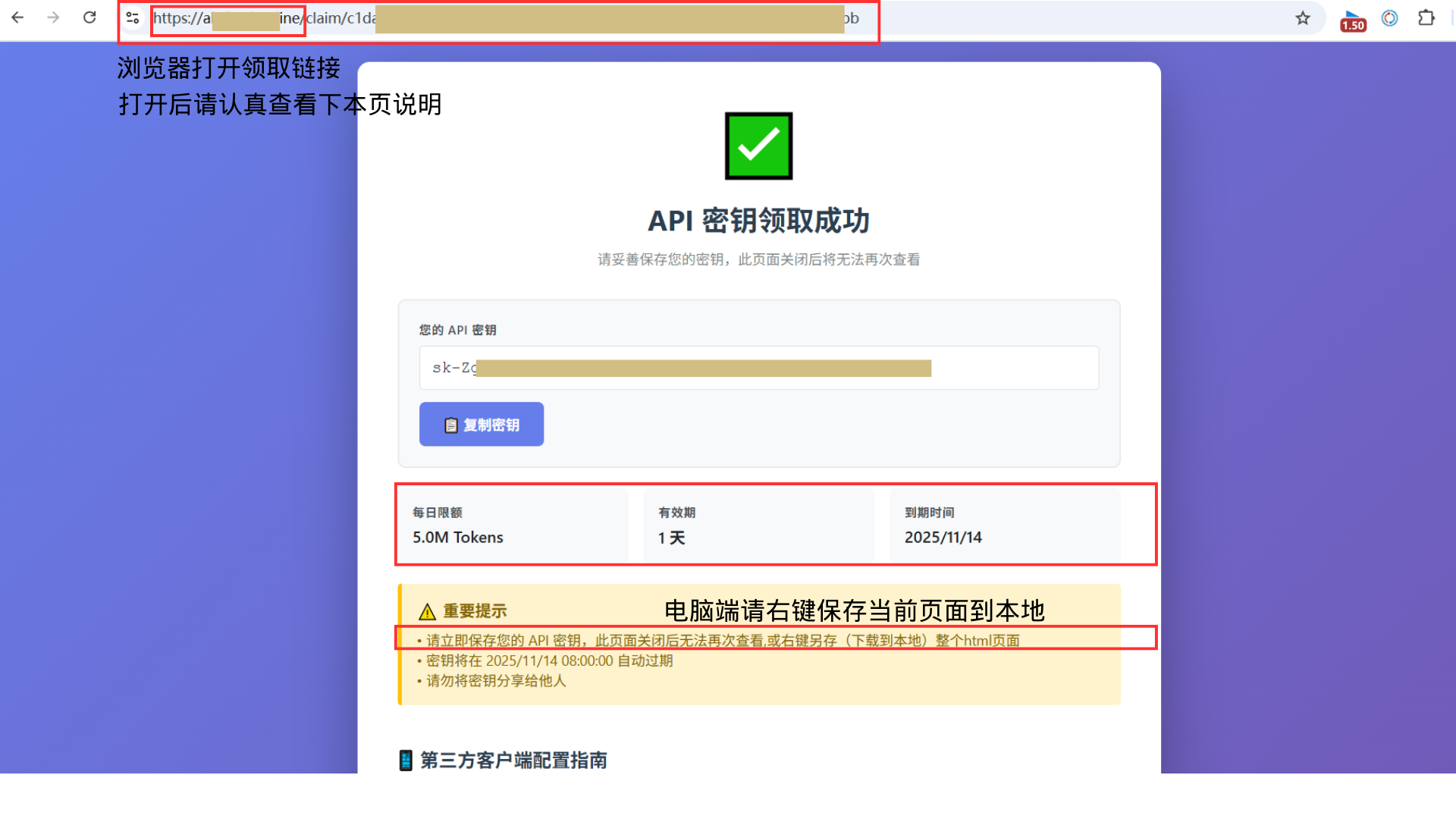
Task: Click the 第三方客户端配置指南 heading
Action: [x=513, y=760]
